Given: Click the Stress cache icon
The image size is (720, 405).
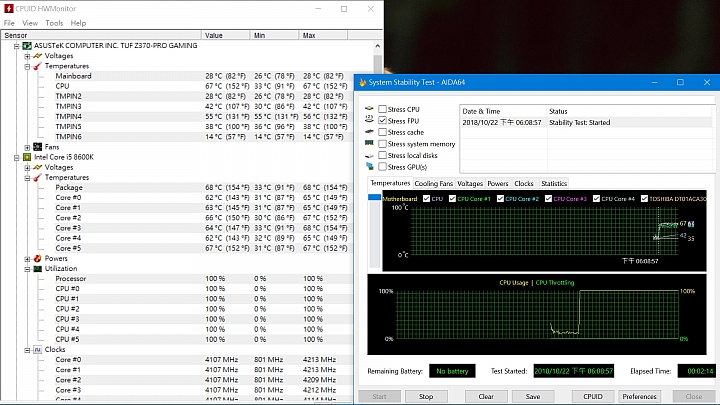Looking at the screenshot, I should 369,132.
